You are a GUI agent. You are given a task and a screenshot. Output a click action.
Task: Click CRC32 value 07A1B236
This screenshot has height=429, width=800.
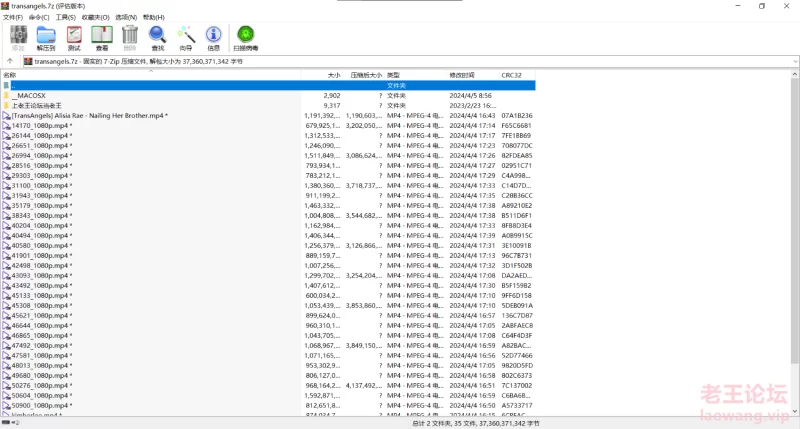pyautogui.click(x=517, y=116)
